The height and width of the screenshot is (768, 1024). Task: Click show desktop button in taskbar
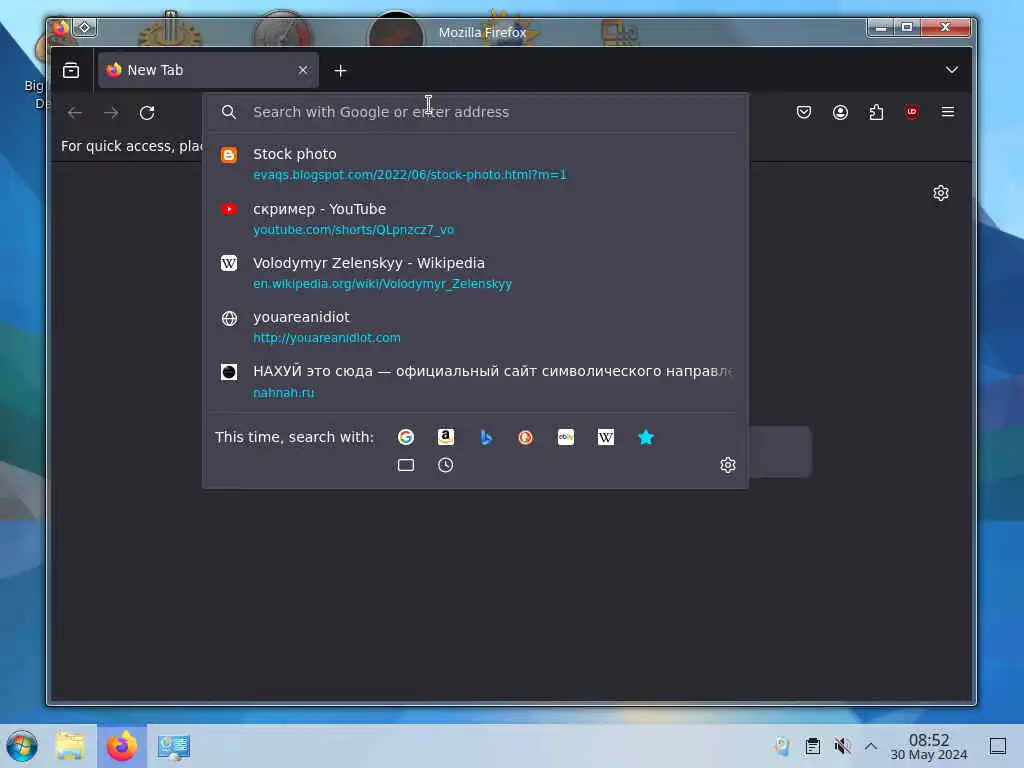[x=998, y=746]
